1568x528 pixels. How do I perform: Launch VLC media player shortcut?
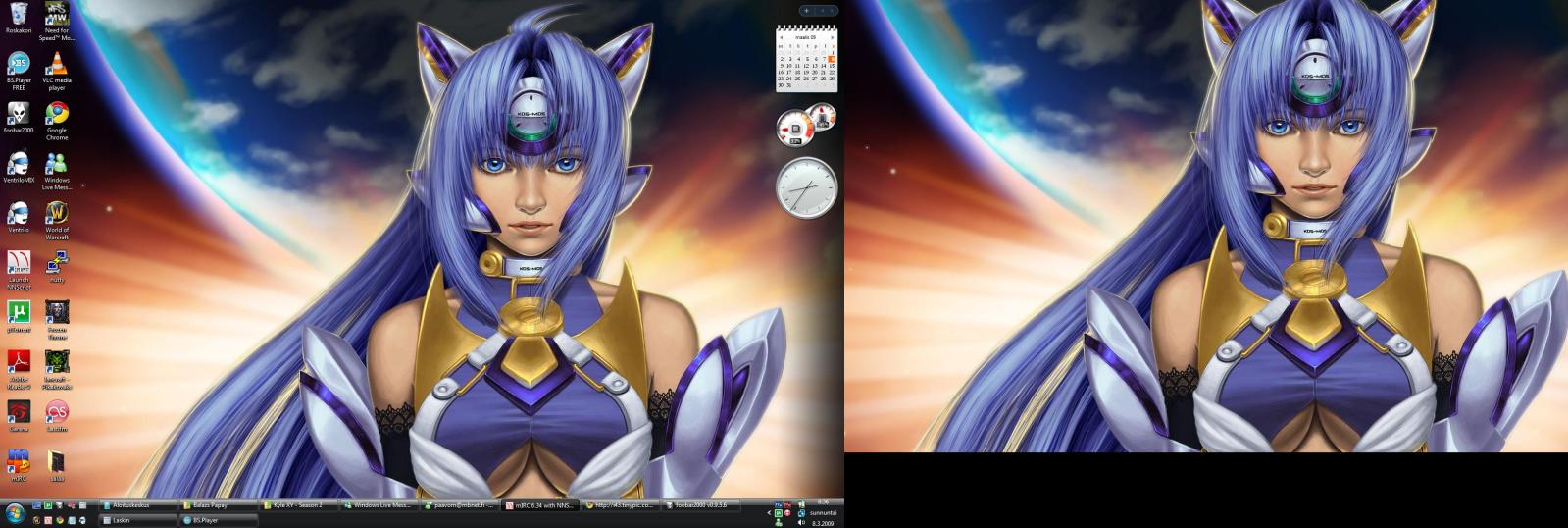(x=57, y=67)
